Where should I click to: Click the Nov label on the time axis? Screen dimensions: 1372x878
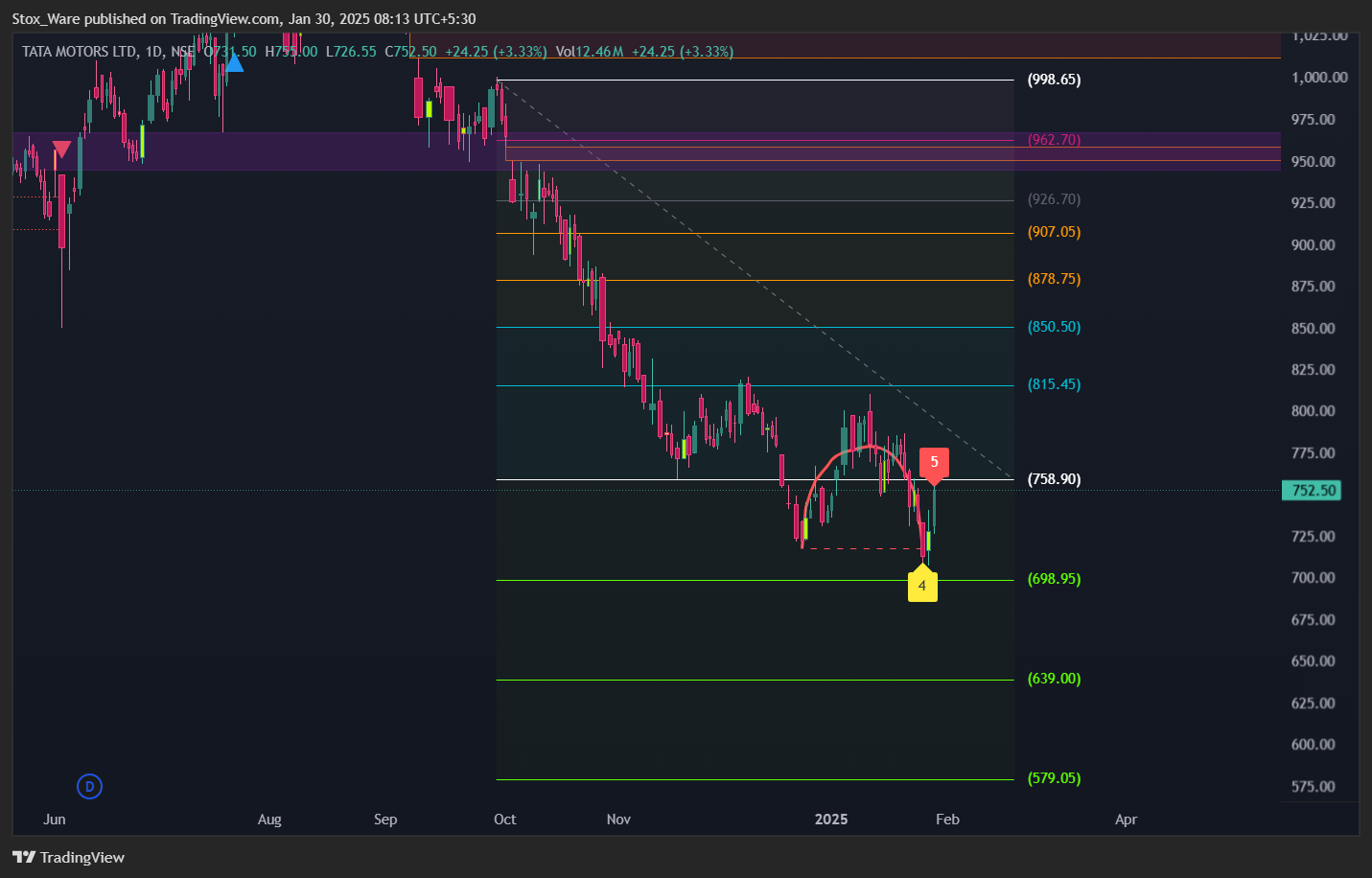pos(618,820)
